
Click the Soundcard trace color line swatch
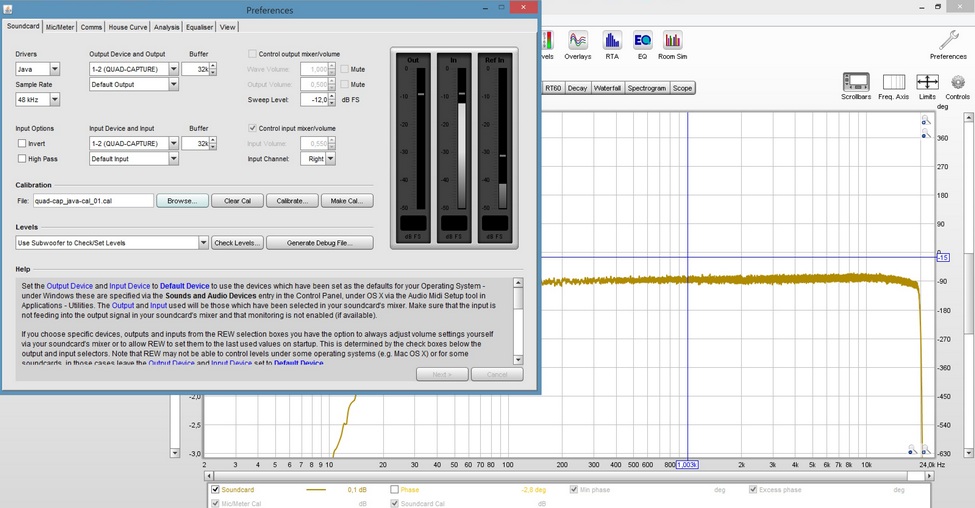tap(316, 490)
